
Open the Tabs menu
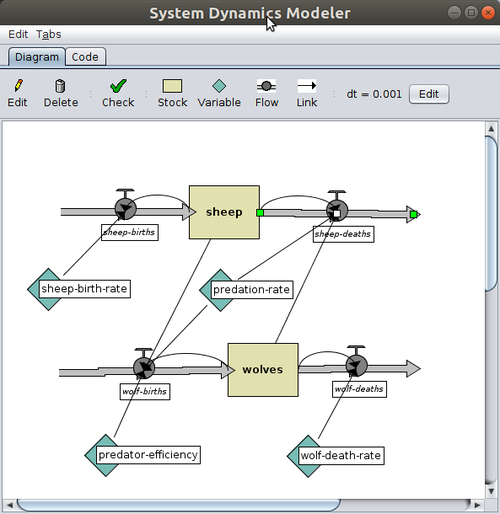click(x=49, y=34)
